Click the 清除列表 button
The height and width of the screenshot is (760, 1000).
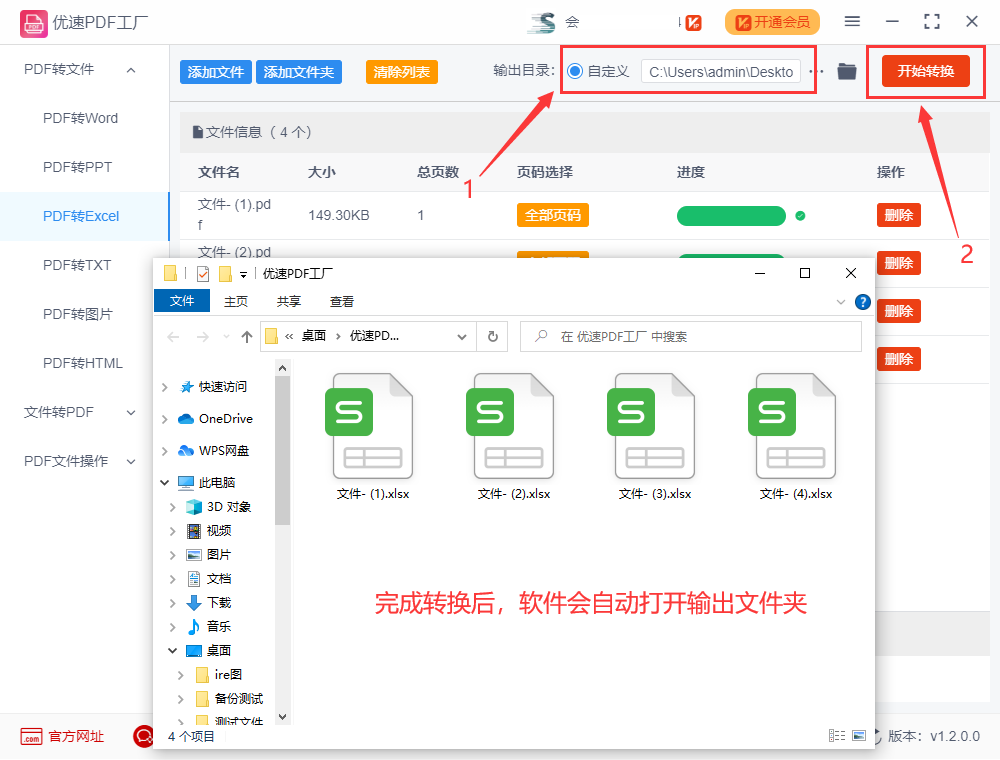[402, 72]
